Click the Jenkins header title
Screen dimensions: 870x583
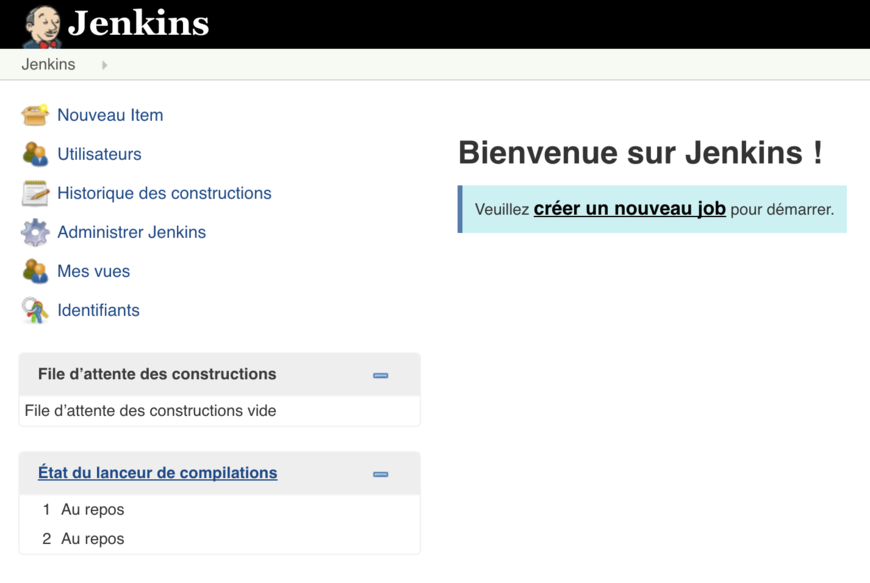click(x=140, y=24)
